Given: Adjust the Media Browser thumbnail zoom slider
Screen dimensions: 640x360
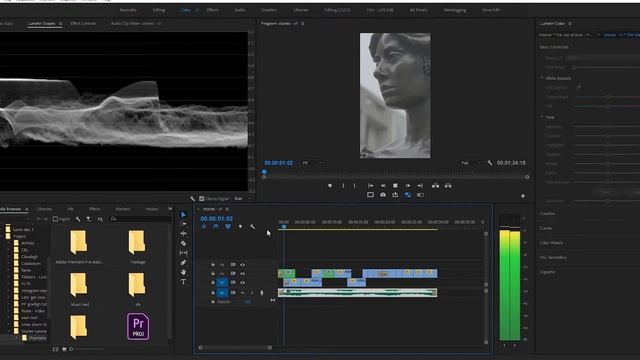Looking at the screenshot, I should [87, 349].
